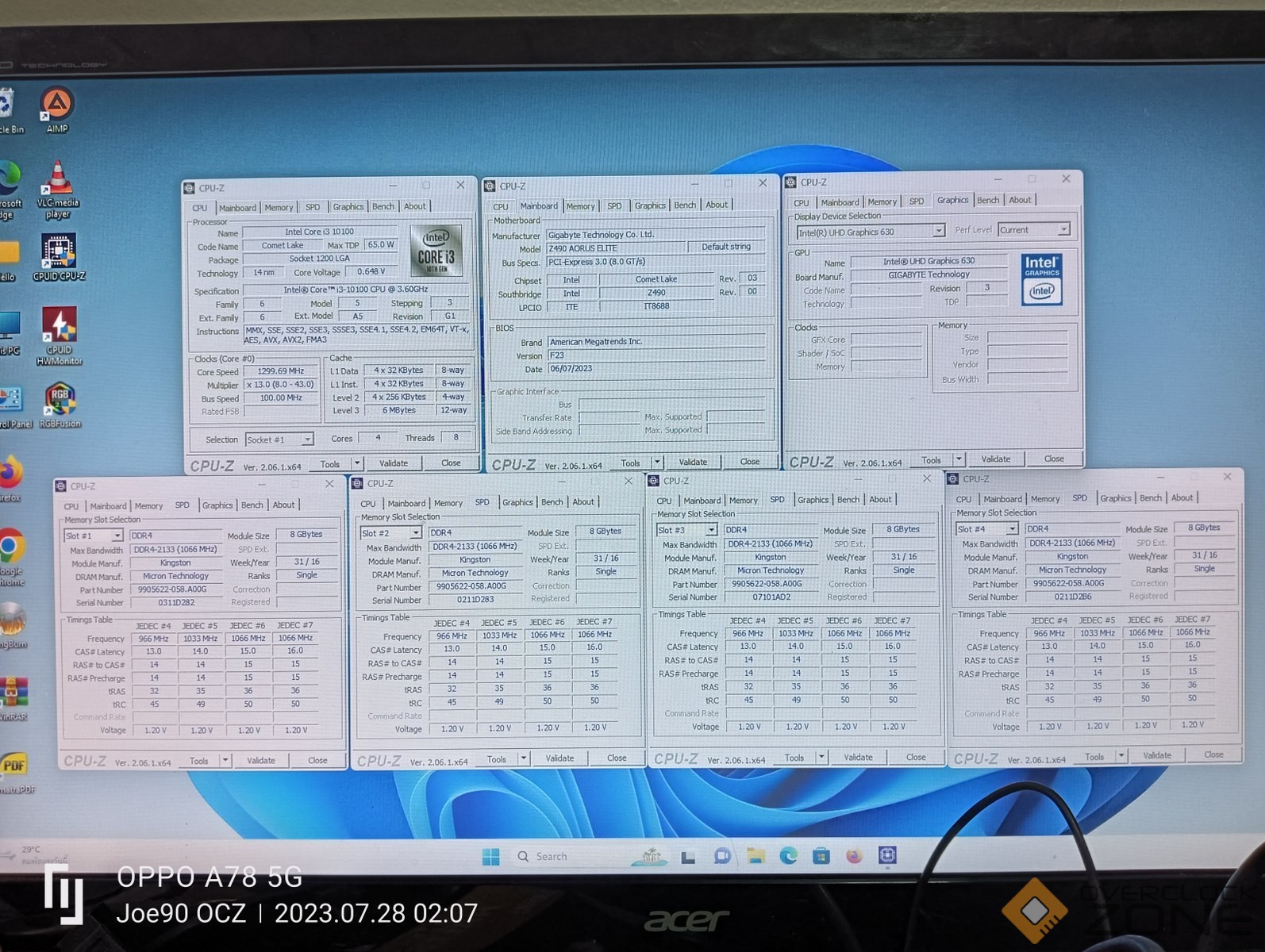Open the Slot #2 dropdown

click(x=390, y=533)
